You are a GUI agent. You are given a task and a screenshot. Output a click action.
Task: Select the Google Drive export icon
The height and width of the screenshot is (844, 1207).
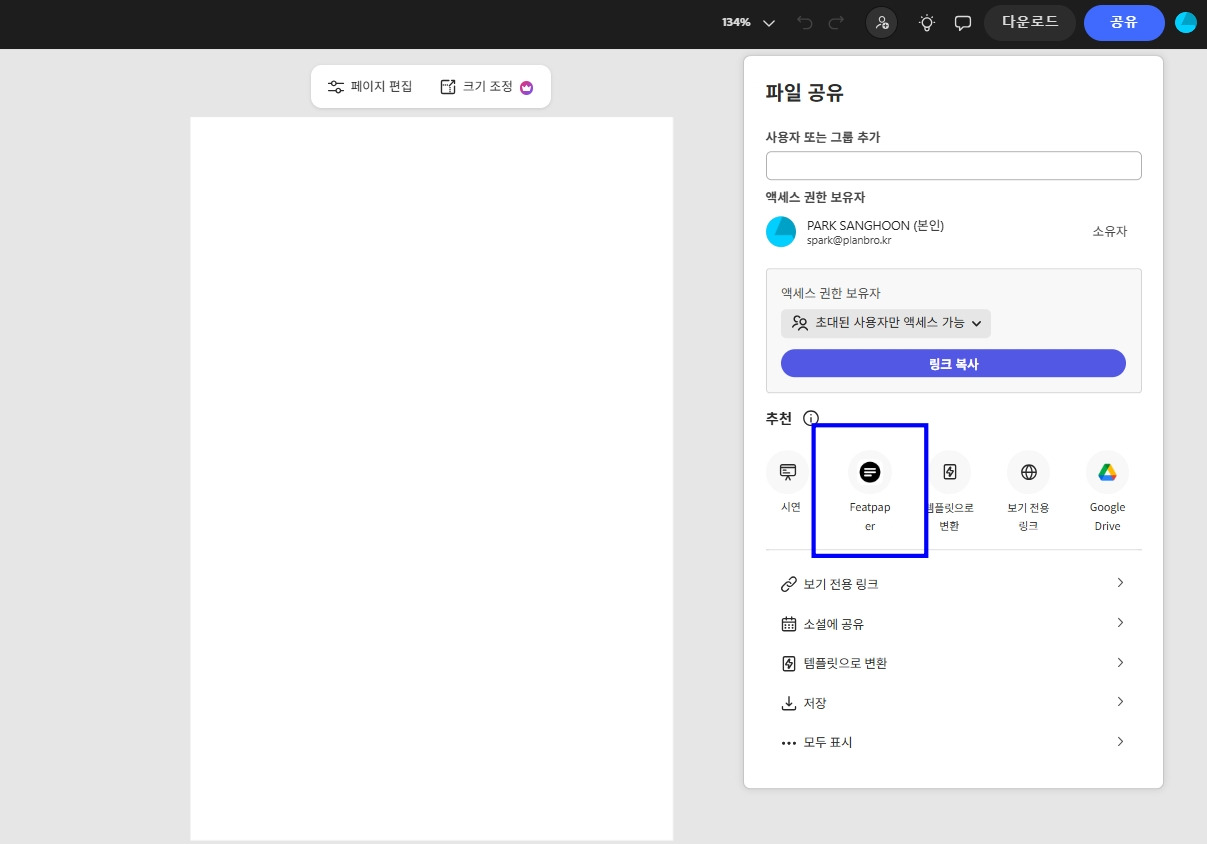[1107, 472]
